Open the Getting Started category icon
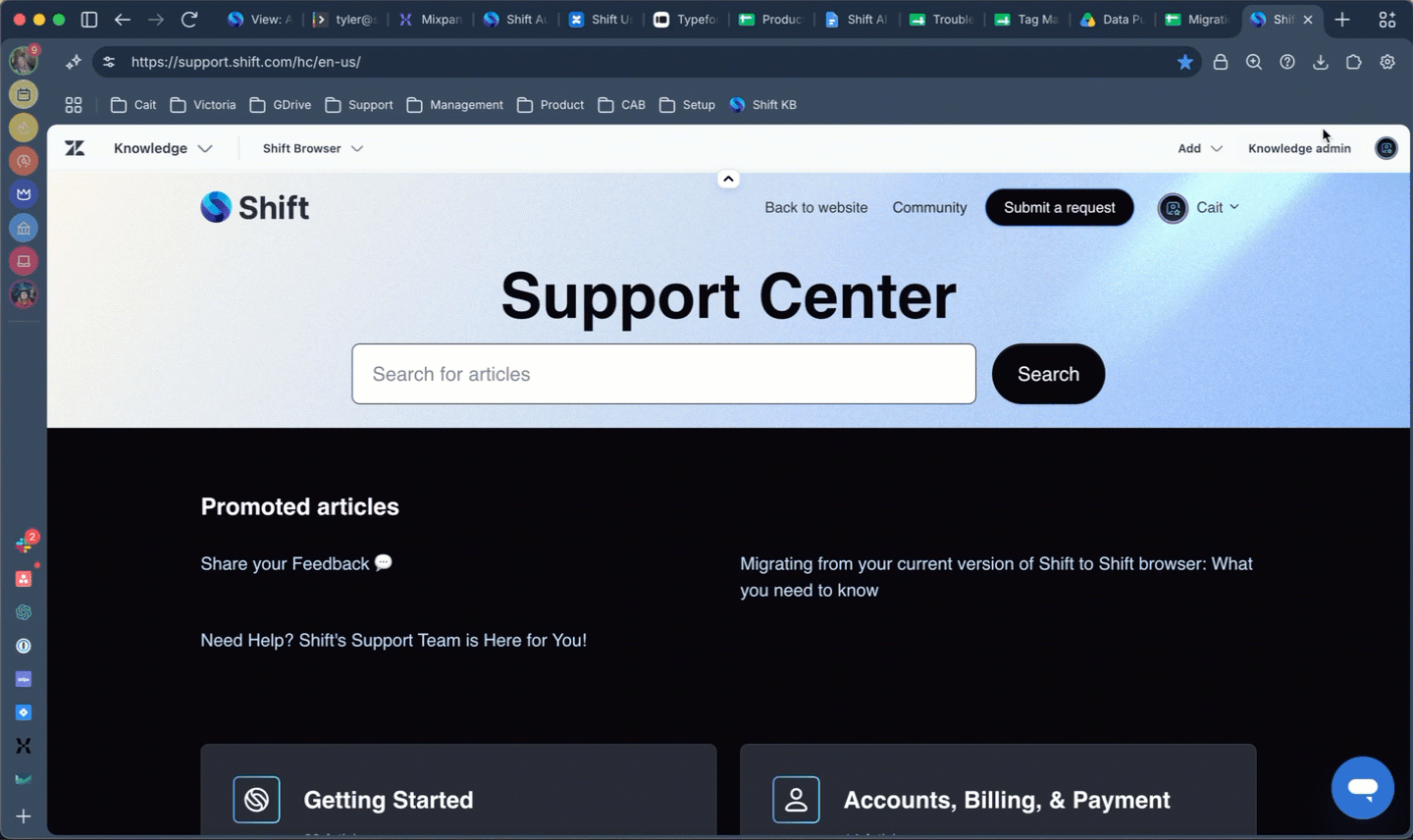1413x840 pixels. pyautogui.click(x=256, y=800)
